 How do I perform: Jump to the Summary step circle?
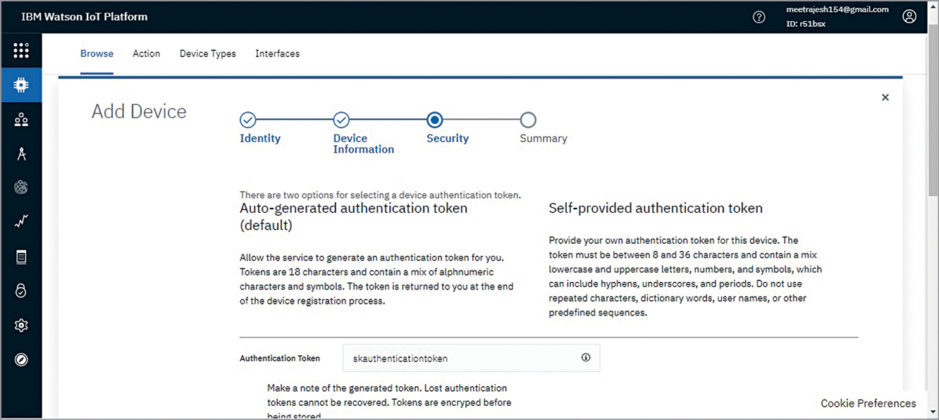coord(528,120)
